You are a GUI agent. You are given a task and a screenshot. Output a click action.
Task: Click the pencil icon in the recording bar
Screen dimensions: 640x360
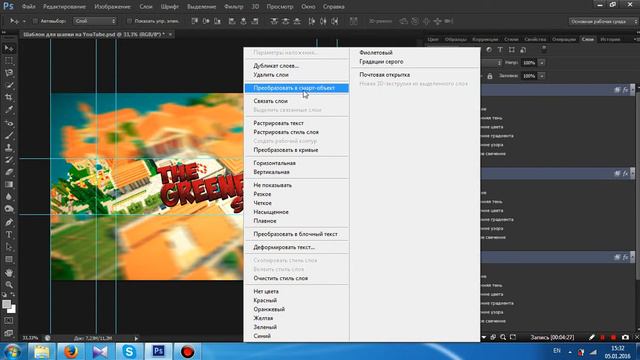[x=592, y=337]
